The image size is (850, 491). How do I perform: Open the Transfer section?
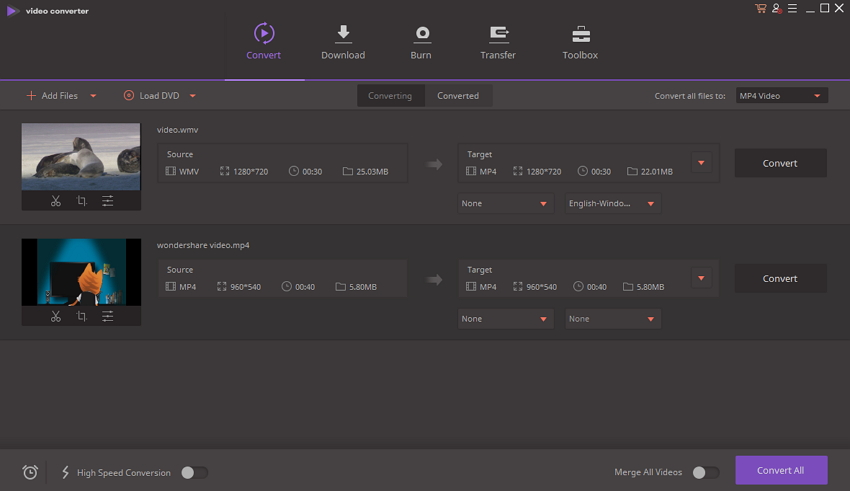click(498, 43)
